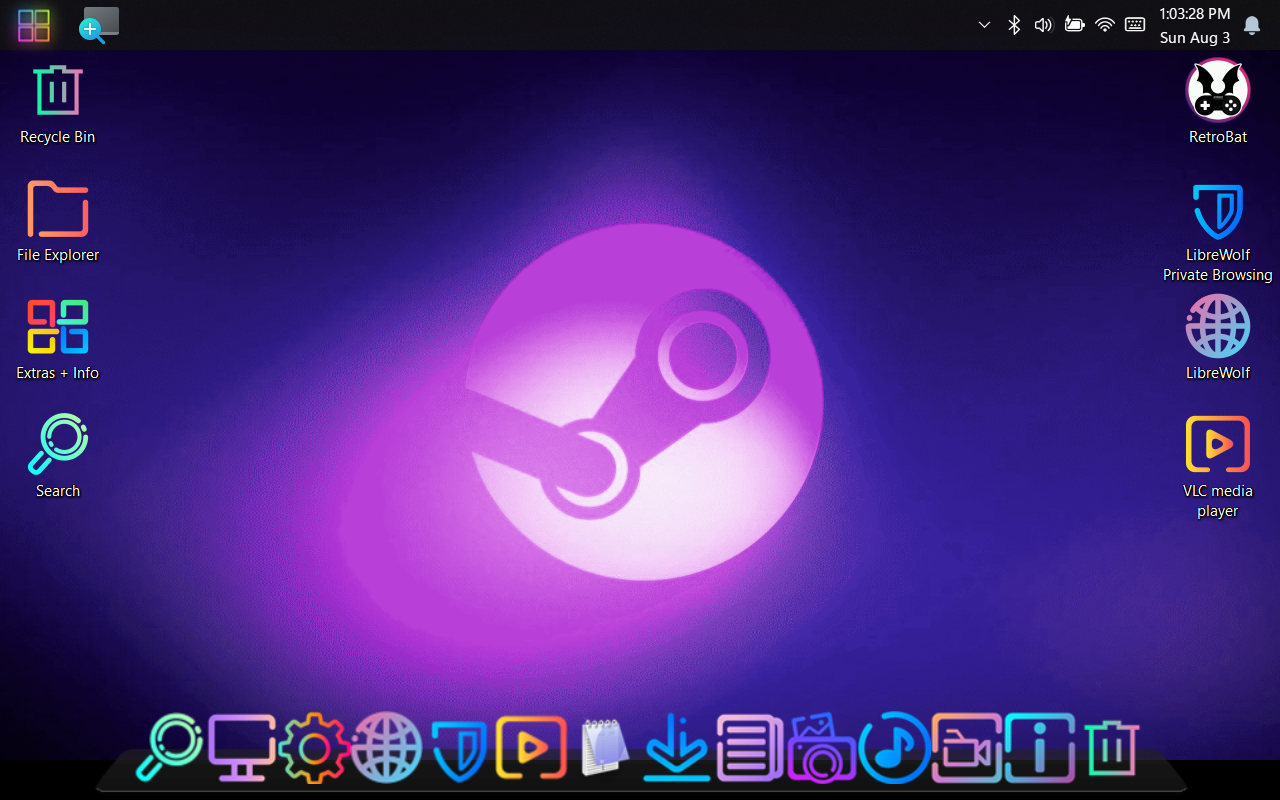Open the File Explorer desktop folder
Screen dimensions: 1280x800
[58, 210]
